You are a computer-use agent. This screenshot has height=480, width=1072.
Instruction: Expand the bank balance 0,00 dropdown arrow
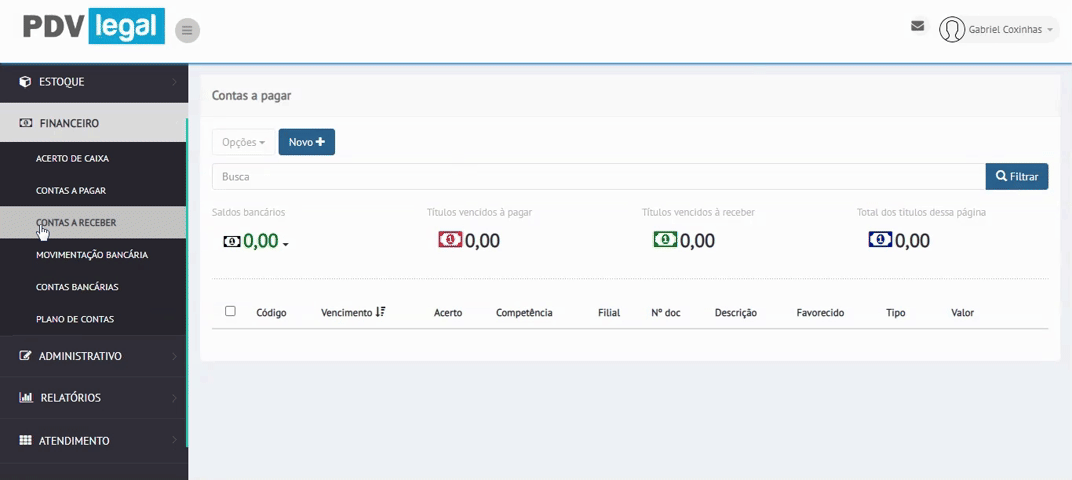pos(286,244)
